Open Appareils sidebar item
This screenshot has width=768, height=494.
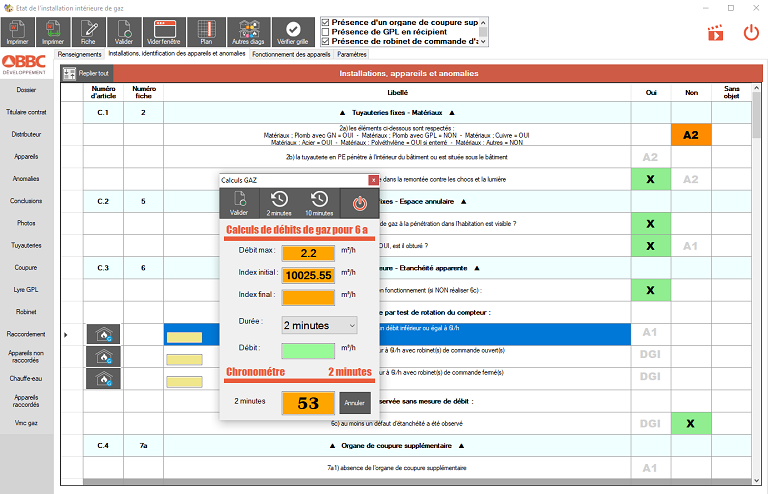26,157
